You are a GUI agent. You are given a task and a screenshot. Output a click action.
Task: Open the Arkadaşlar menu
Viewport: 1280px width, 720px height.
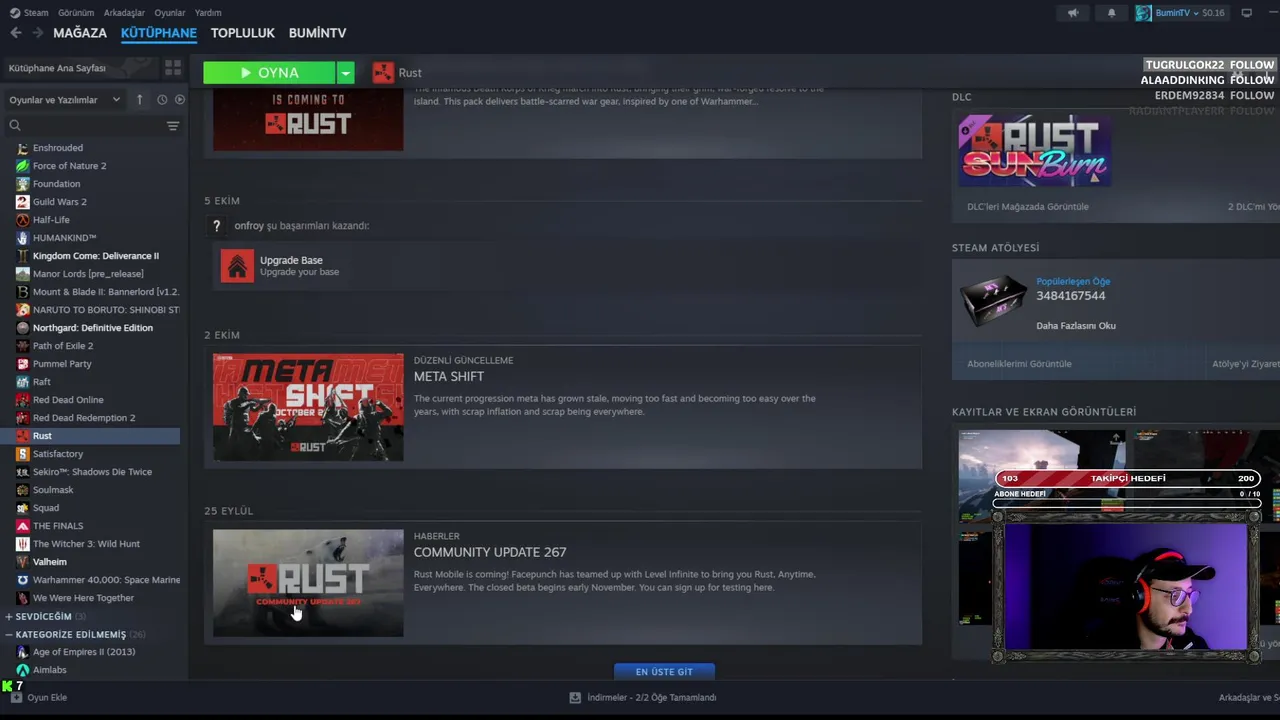click(125, 13)
